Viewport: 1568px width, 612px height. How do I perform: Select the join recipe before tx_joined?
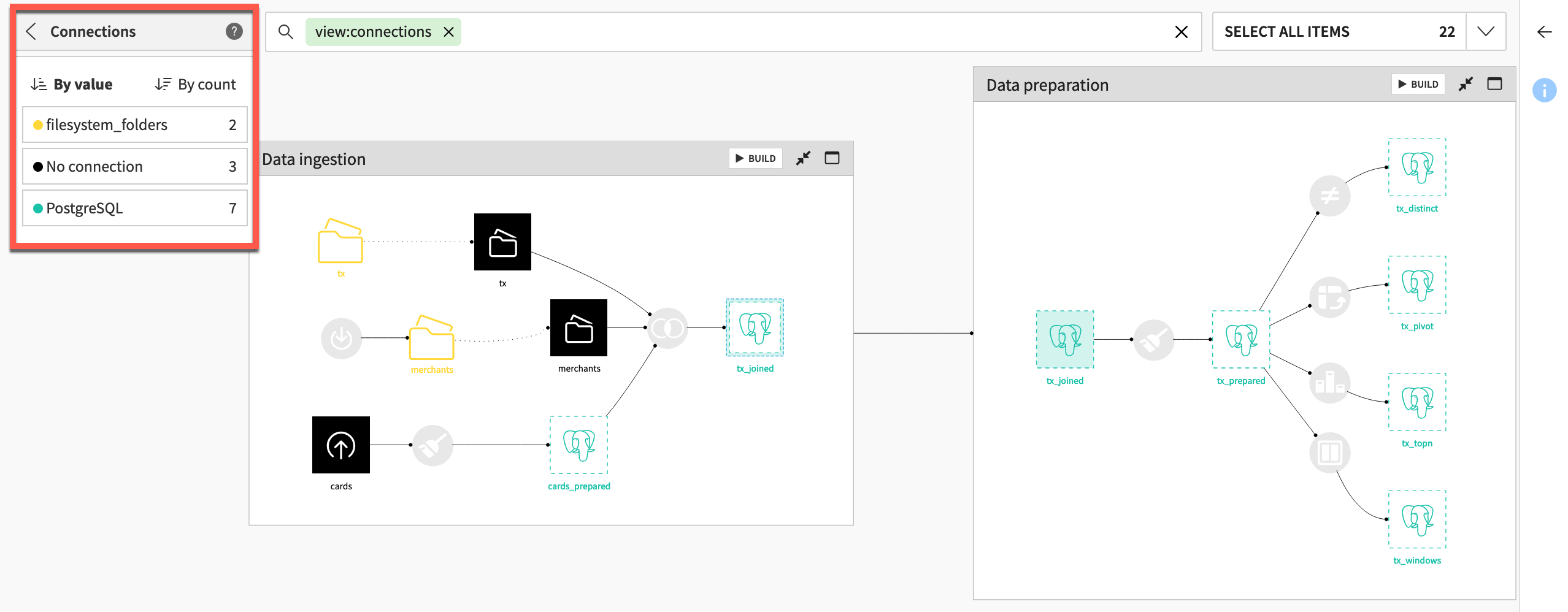[667, 328]
